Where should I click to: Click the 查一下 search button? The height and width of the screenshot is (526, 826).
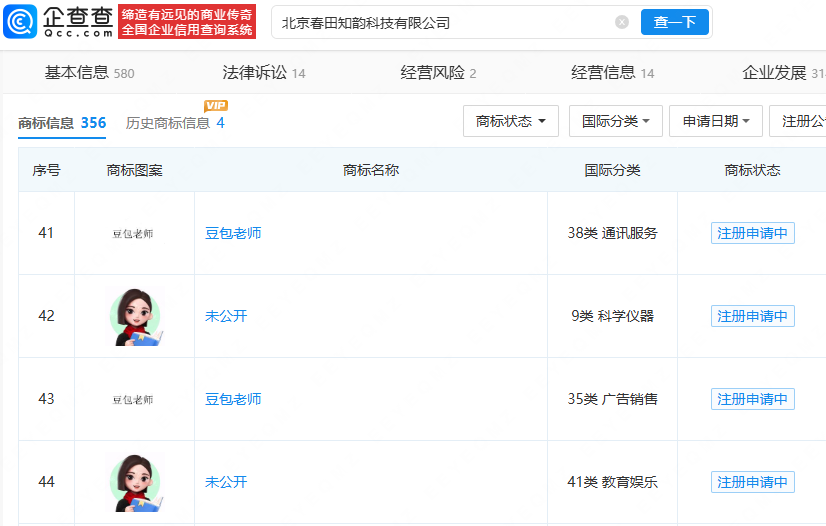674,22
